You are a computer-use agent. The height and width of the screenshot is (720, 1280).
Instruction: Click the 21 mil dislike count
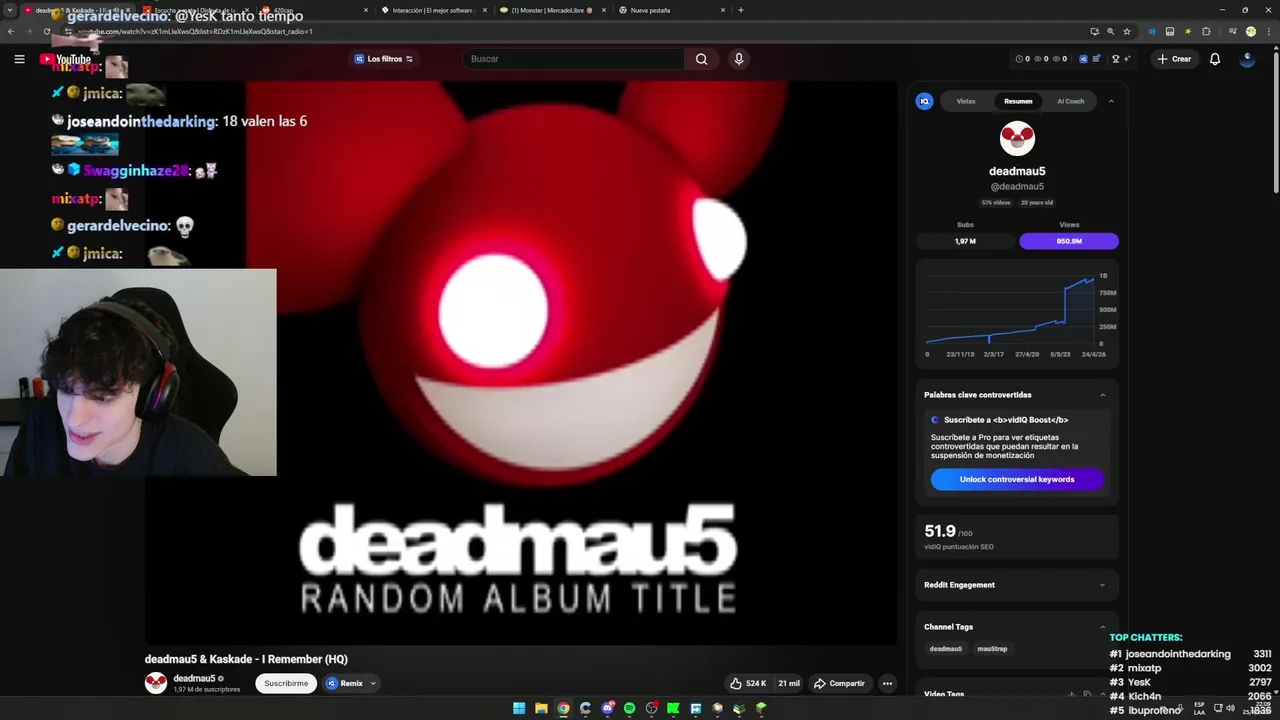coord(789,683)
